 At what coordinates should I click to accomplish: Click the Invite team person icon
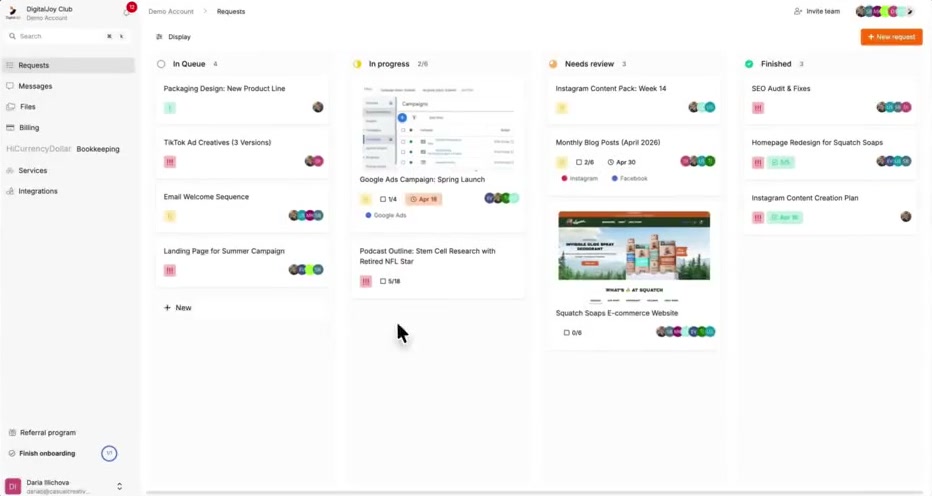[798, 11]
